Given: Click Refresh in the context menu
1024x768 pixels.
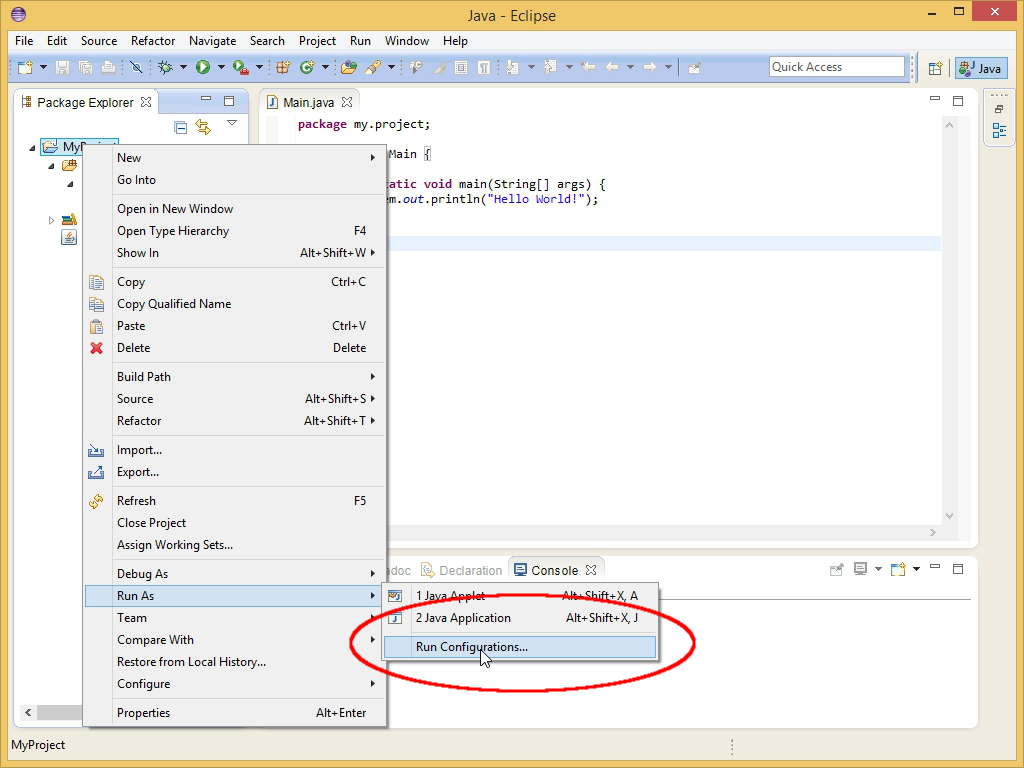Looking at the screenshot, I should 235,501.
